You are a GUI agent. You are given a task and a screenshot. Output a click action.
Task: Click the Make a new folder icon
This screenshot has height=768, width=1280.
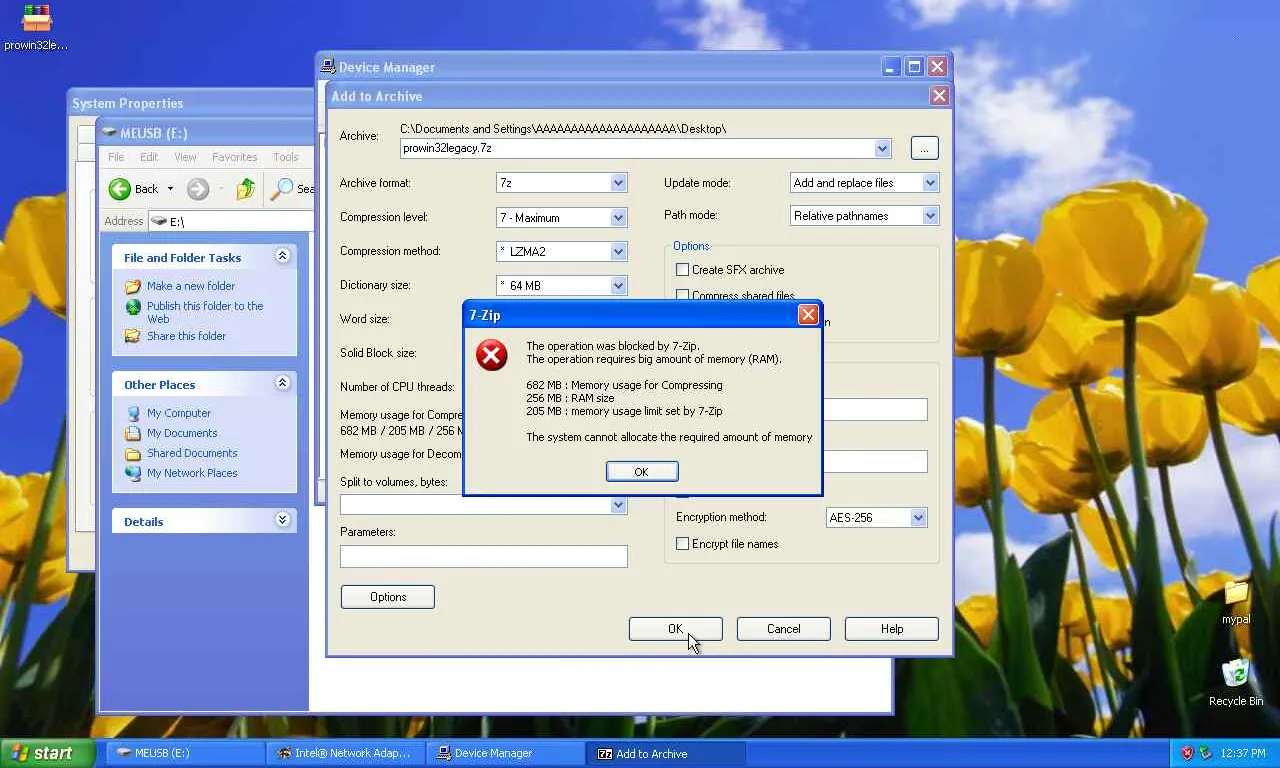(133, 286)
